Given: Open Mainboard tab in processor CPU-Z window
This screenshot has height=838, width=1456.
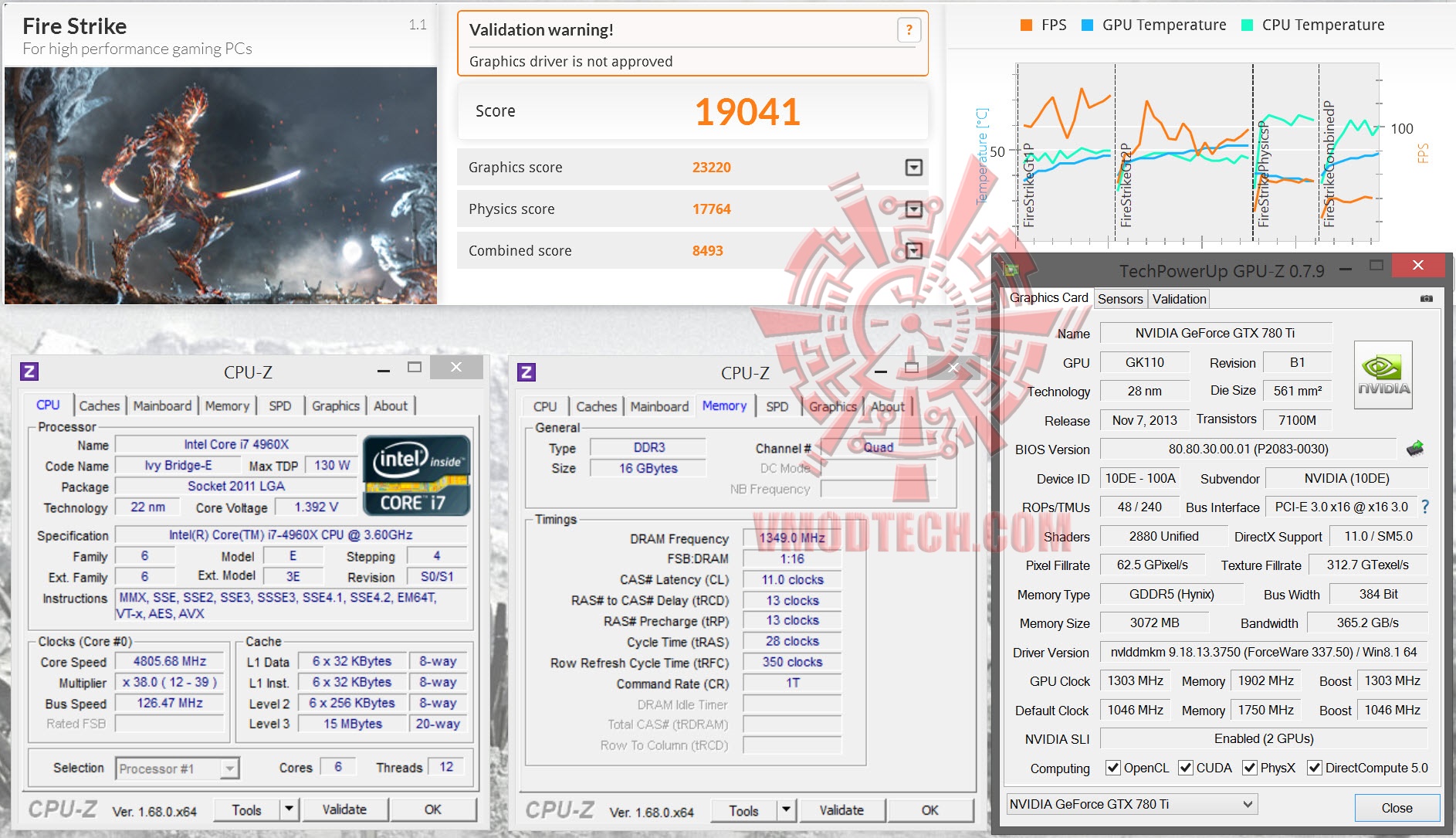Looking at the screenshot, I should (162, 405).
